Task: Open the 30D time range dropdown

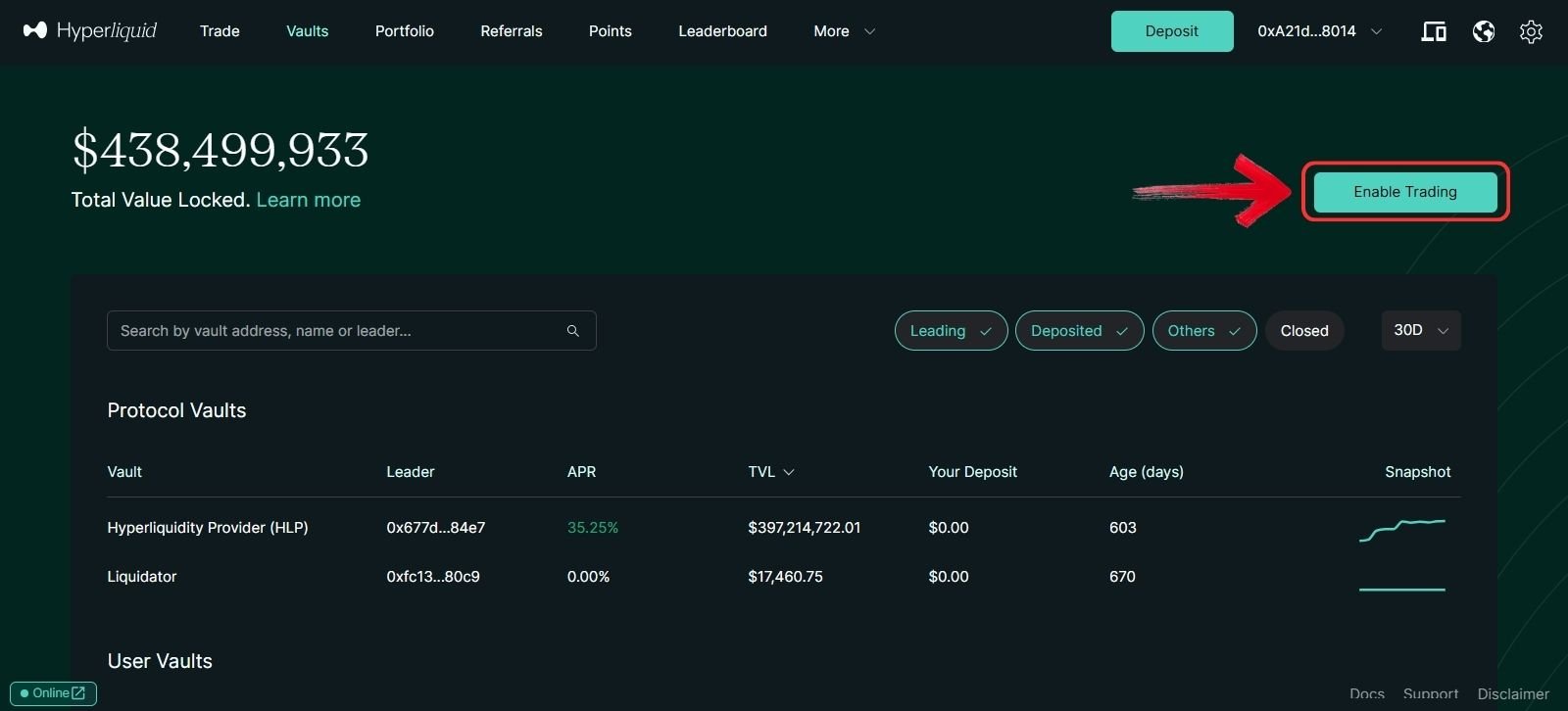Action: click(1421, 330)
